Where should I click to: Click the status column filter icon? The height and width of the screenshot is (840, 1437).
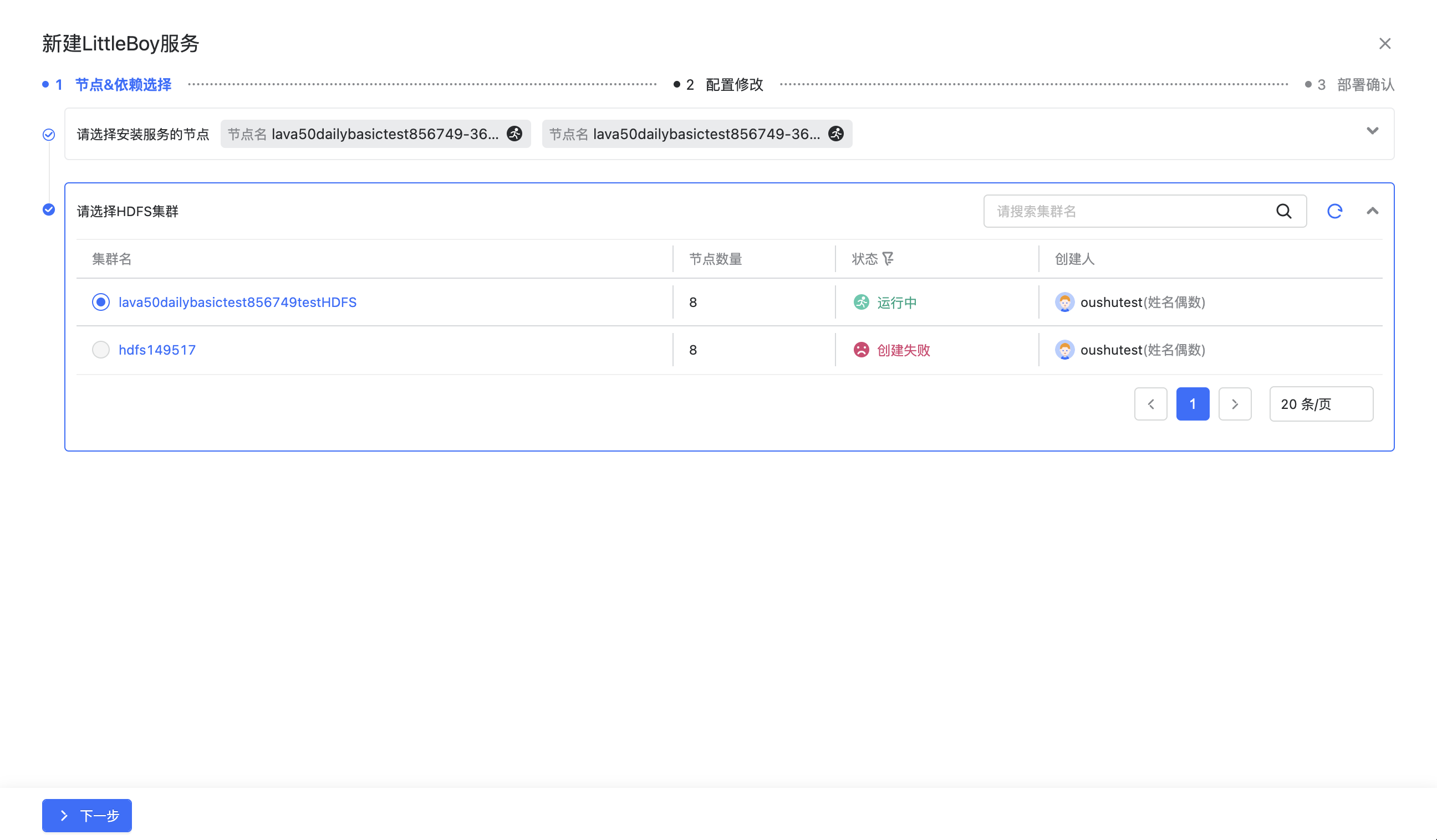(888, 259)
